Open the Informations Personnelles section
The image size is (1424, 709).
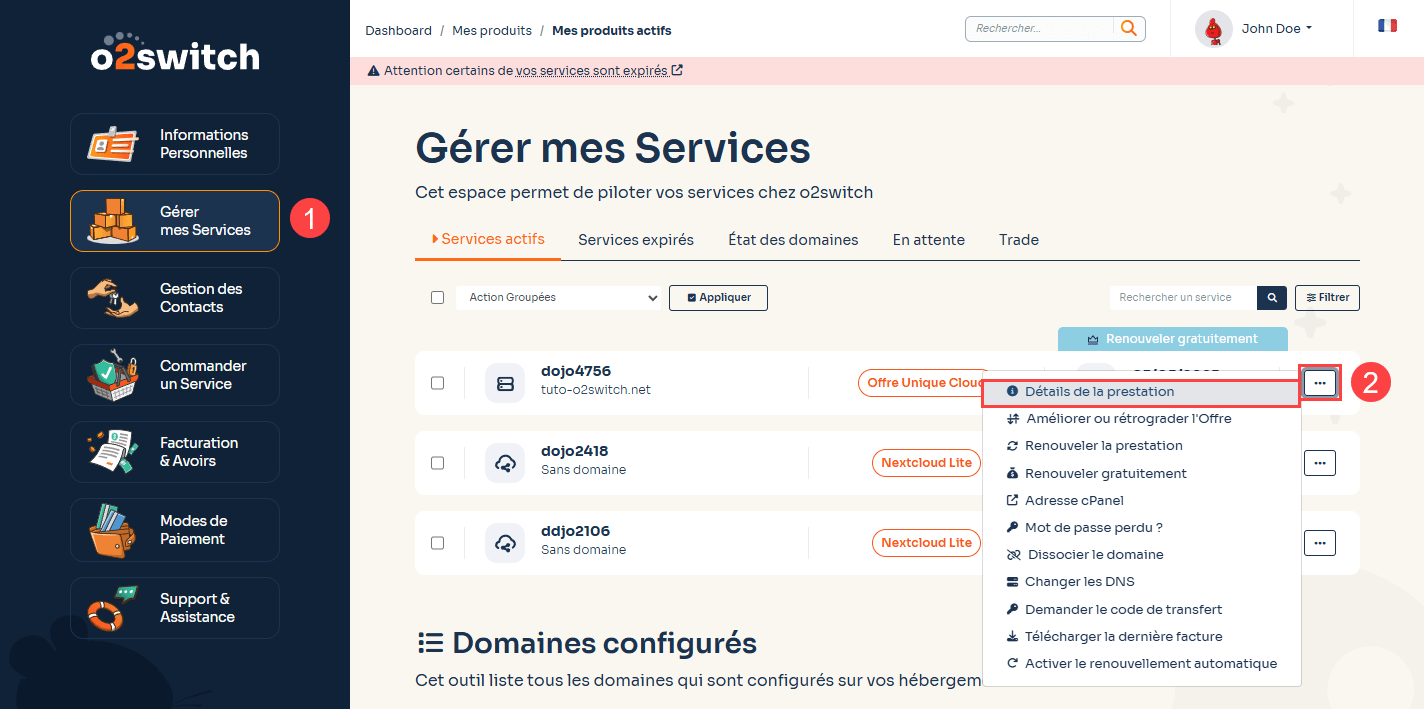174,144
